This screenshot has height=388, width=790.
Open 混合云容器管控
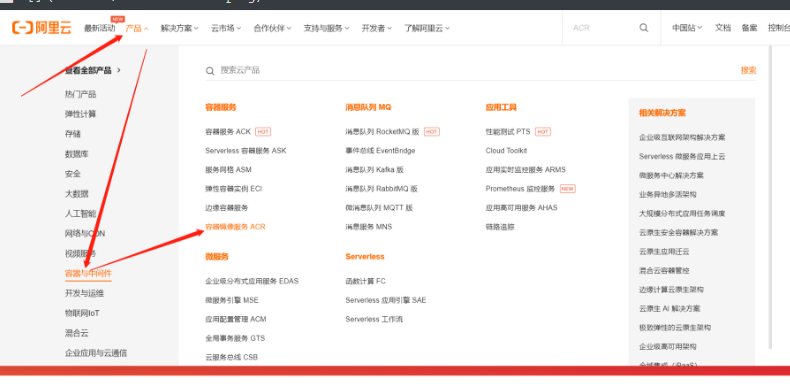[664, 271]
